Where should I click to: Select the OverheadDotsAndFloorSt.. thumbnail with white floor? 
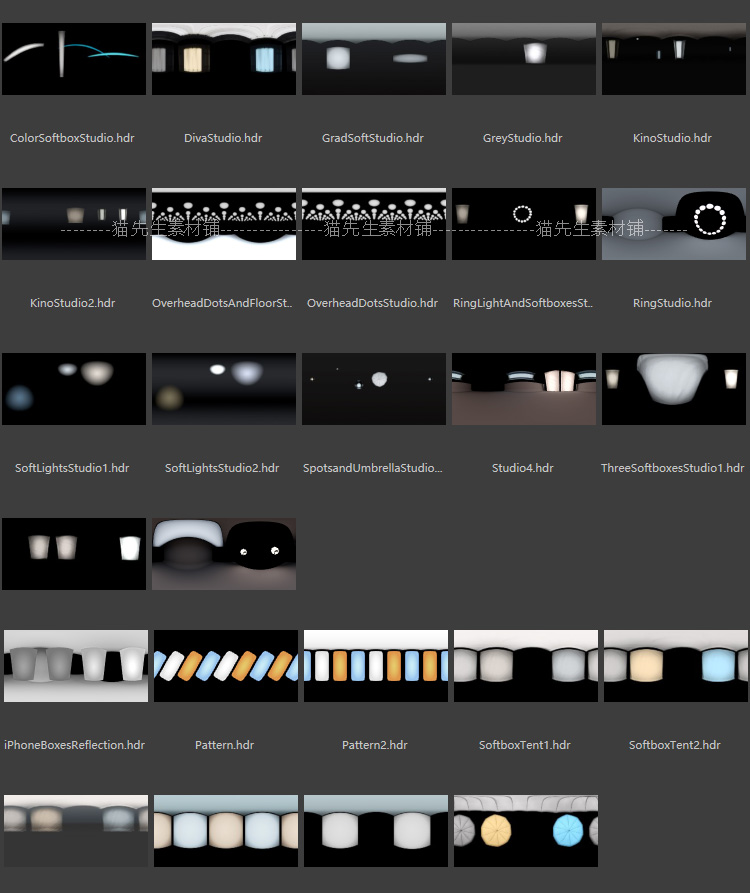224,224
